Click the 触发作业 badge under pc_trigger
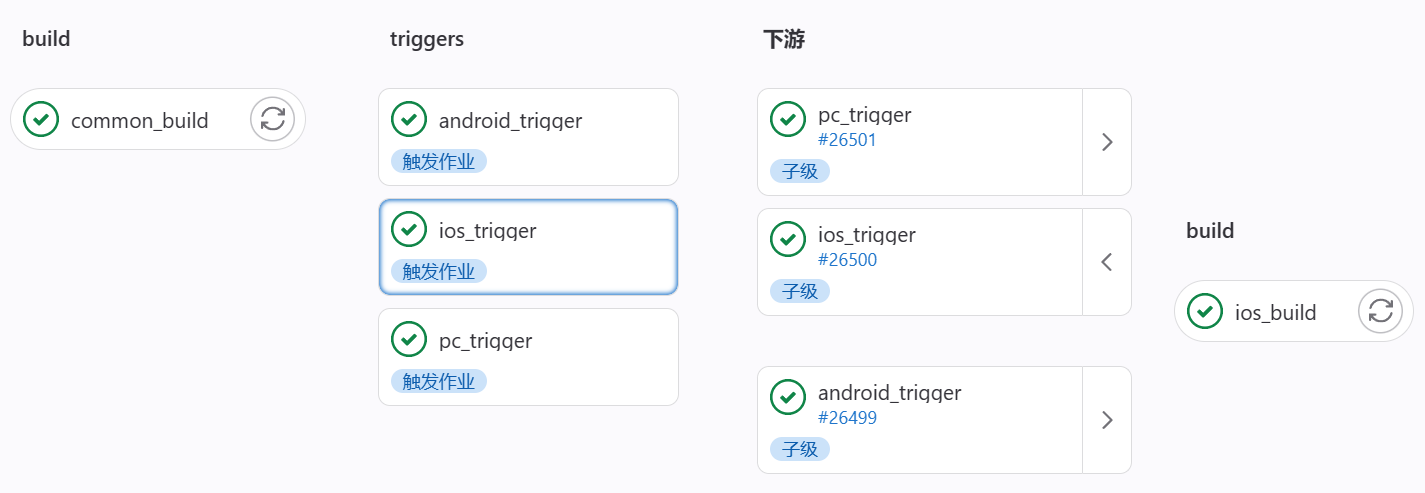Viewport: 1425px width, 493px height. (x=438, y=381)
